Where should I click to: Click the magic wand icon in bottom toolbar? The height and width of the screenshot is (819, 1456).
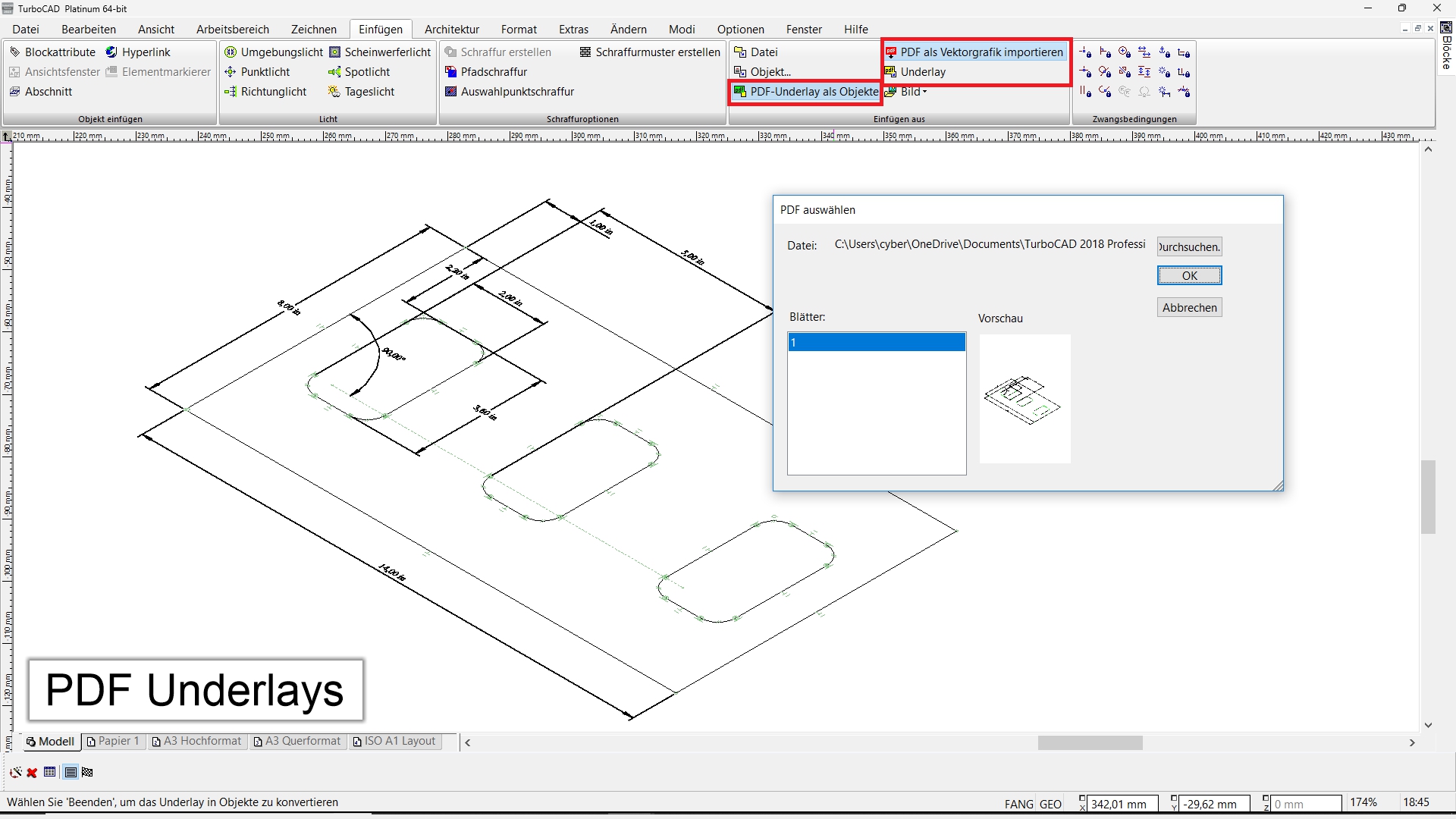pos(15,773)
